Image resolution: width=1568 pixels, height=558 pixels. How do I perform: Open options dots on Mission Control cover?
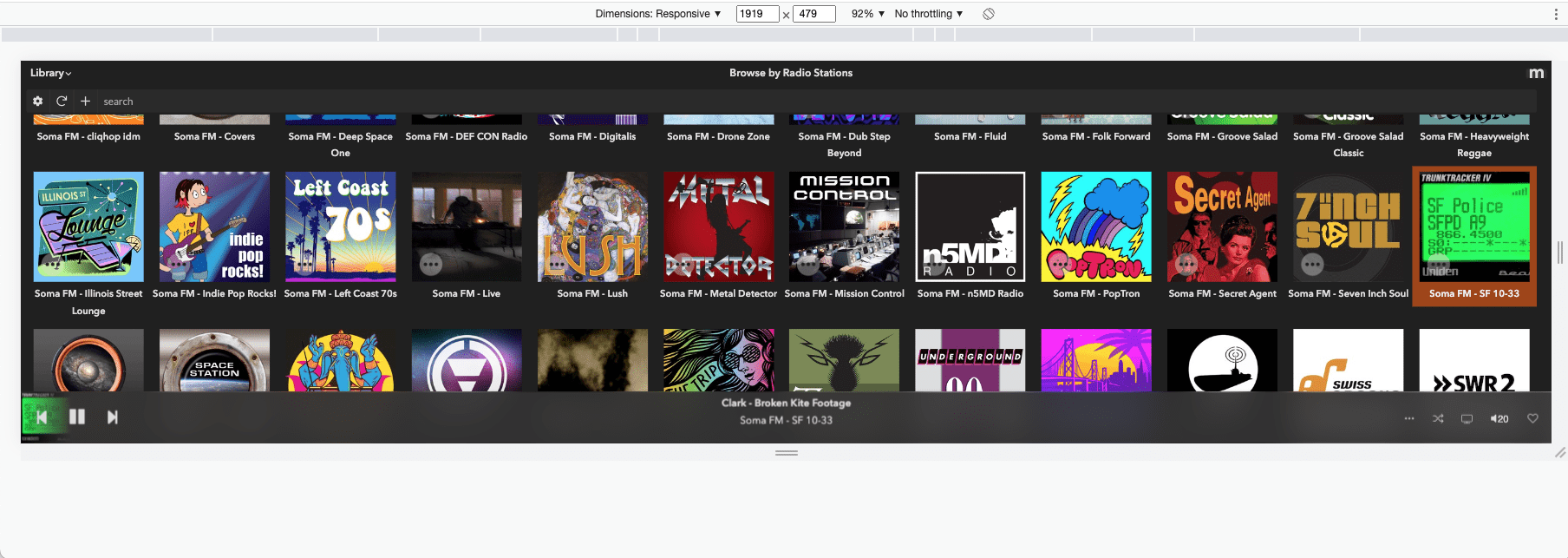(808, 264)
